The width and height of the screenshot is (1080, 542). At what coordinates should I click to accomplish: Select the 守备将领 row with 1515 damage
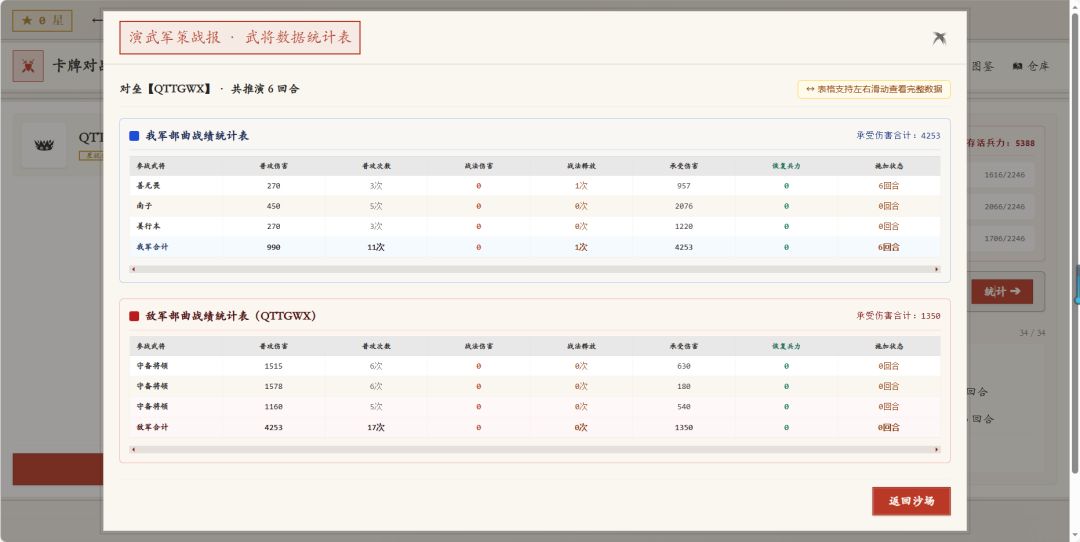point(534,366)
